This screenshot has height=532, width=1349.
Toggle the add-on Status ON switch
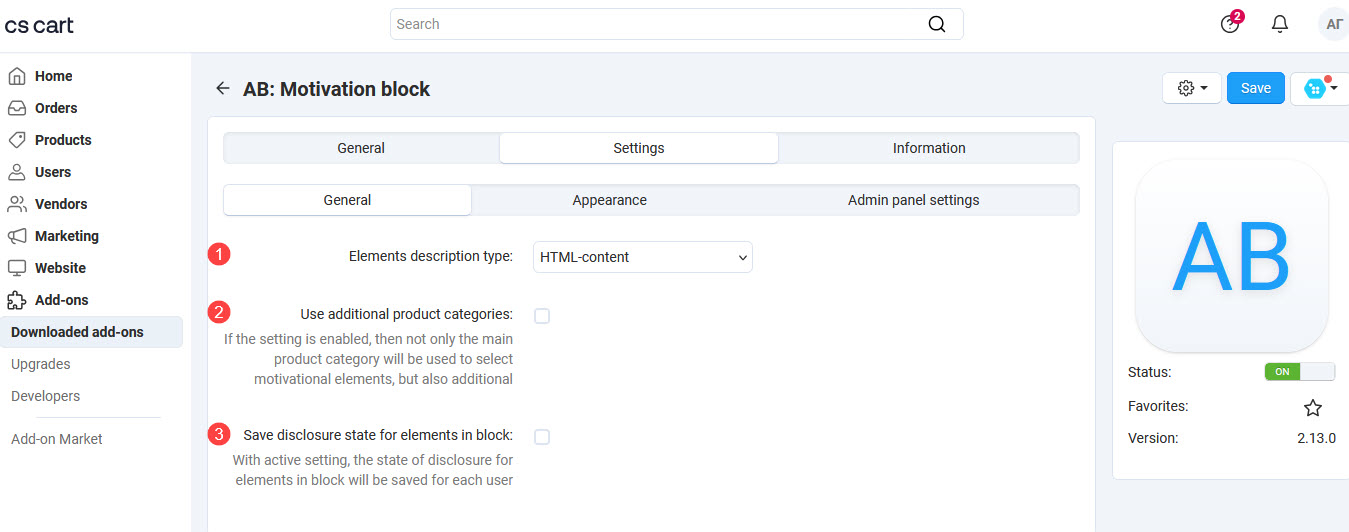pyautogui.click(x=1300, y=372)
